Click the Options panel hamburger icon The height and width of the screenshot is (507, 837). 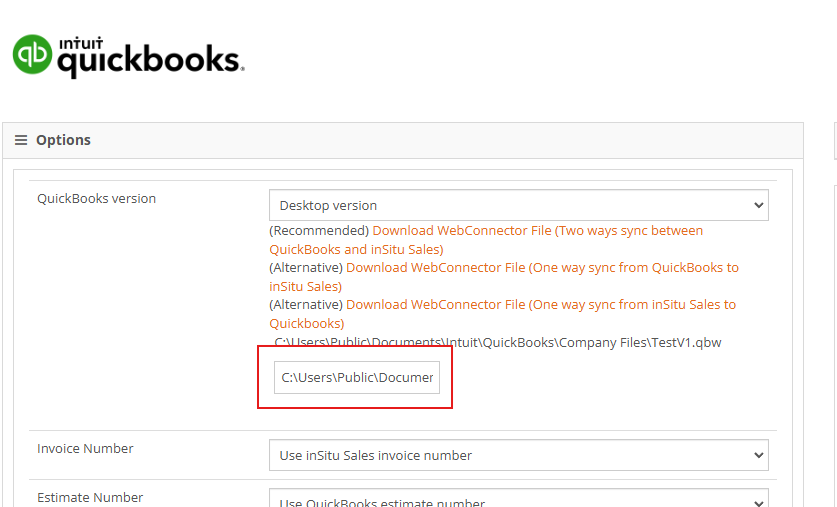coord(21,140)
